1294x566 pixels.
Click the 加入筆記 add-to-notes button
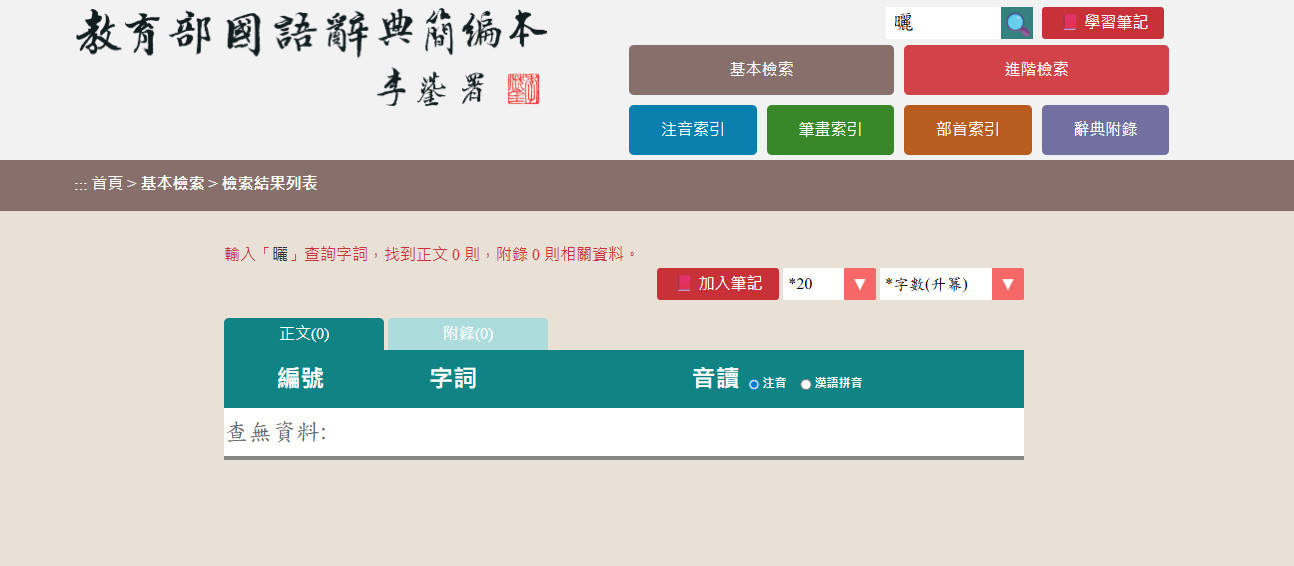(x=718, y=284)
